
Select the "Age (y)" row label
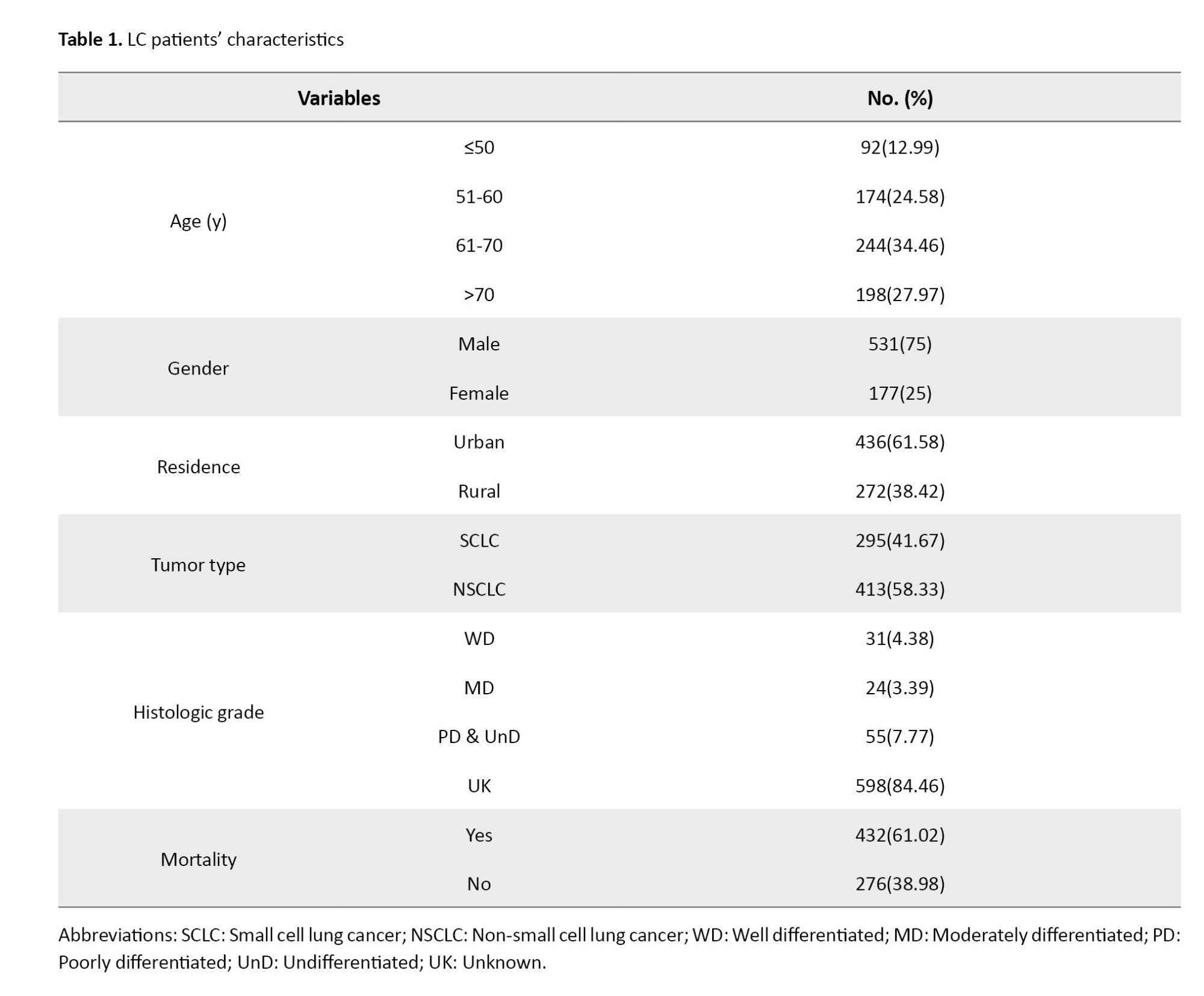pyautogui.click(x=198, y=221)
